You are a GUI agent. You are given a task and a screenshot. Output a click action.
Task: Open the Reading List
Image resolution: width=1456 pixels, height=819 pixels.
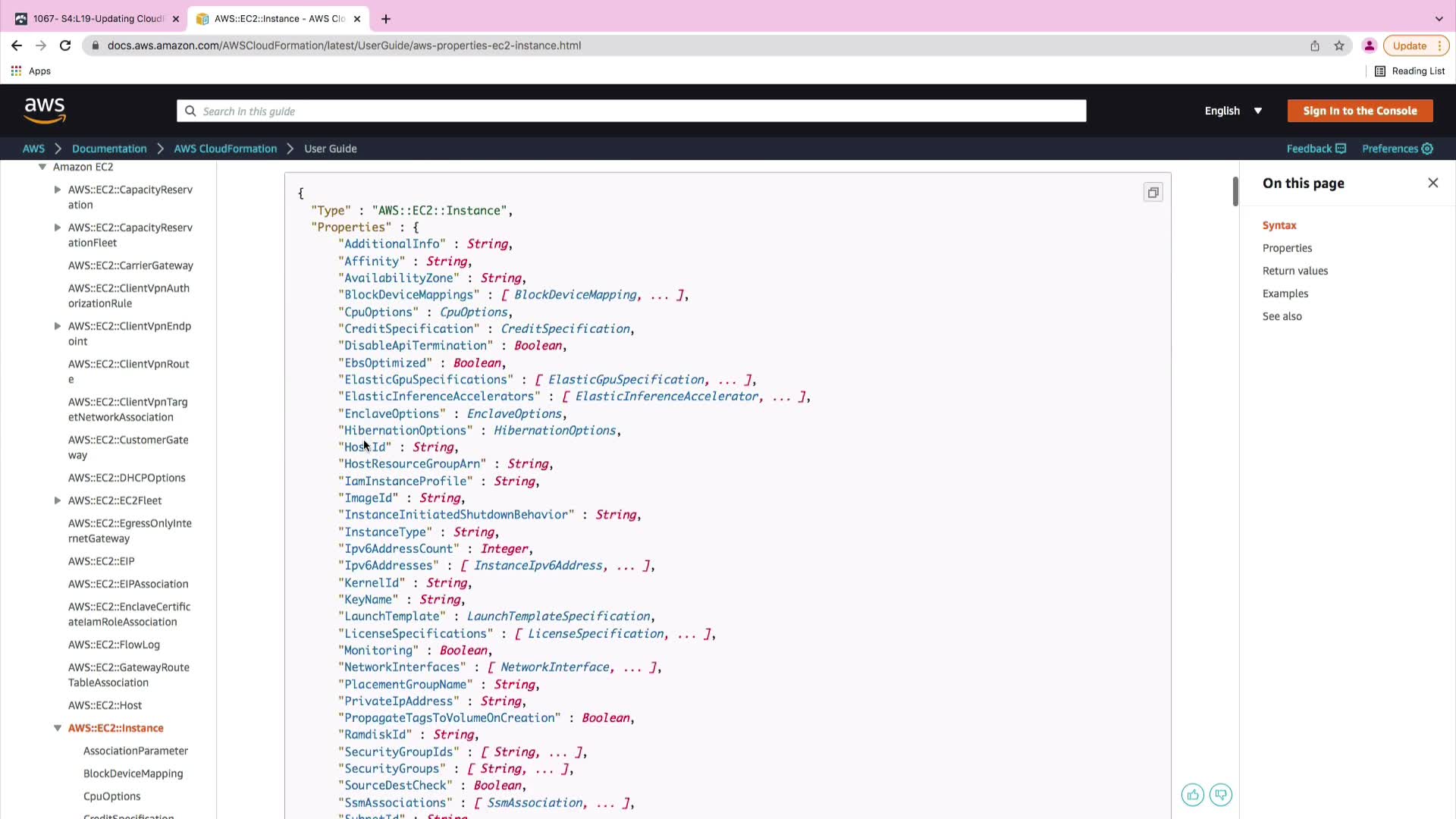[x=1410, y=71]
